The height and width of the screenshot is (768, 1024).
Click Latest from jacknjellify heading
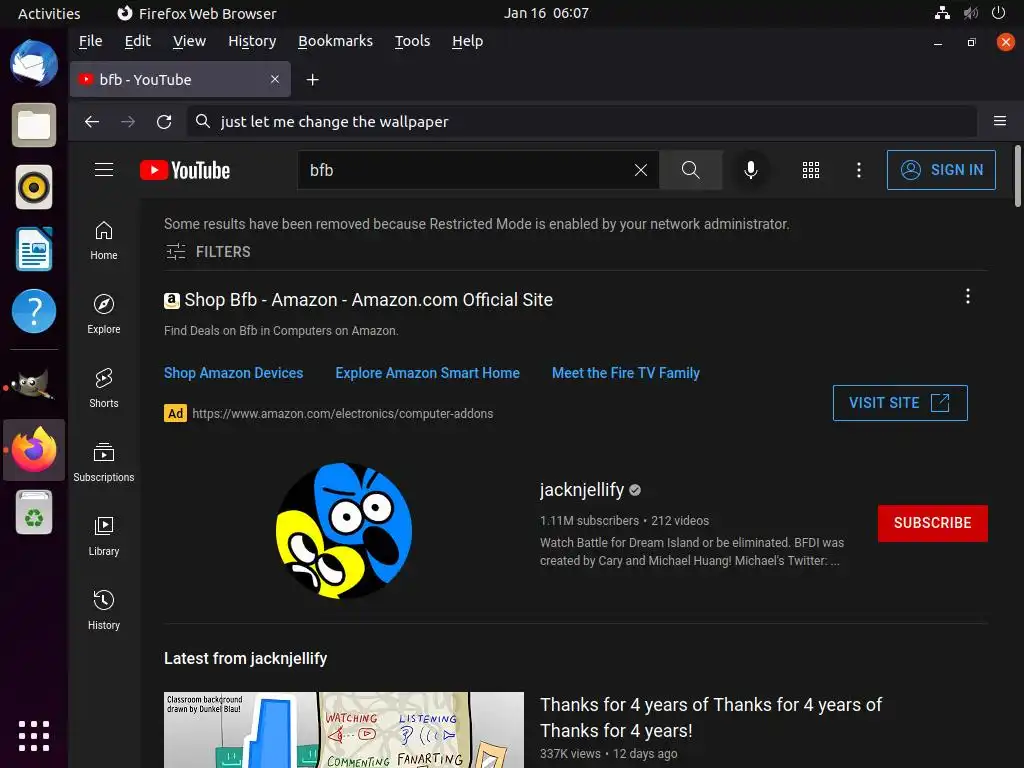246,658
